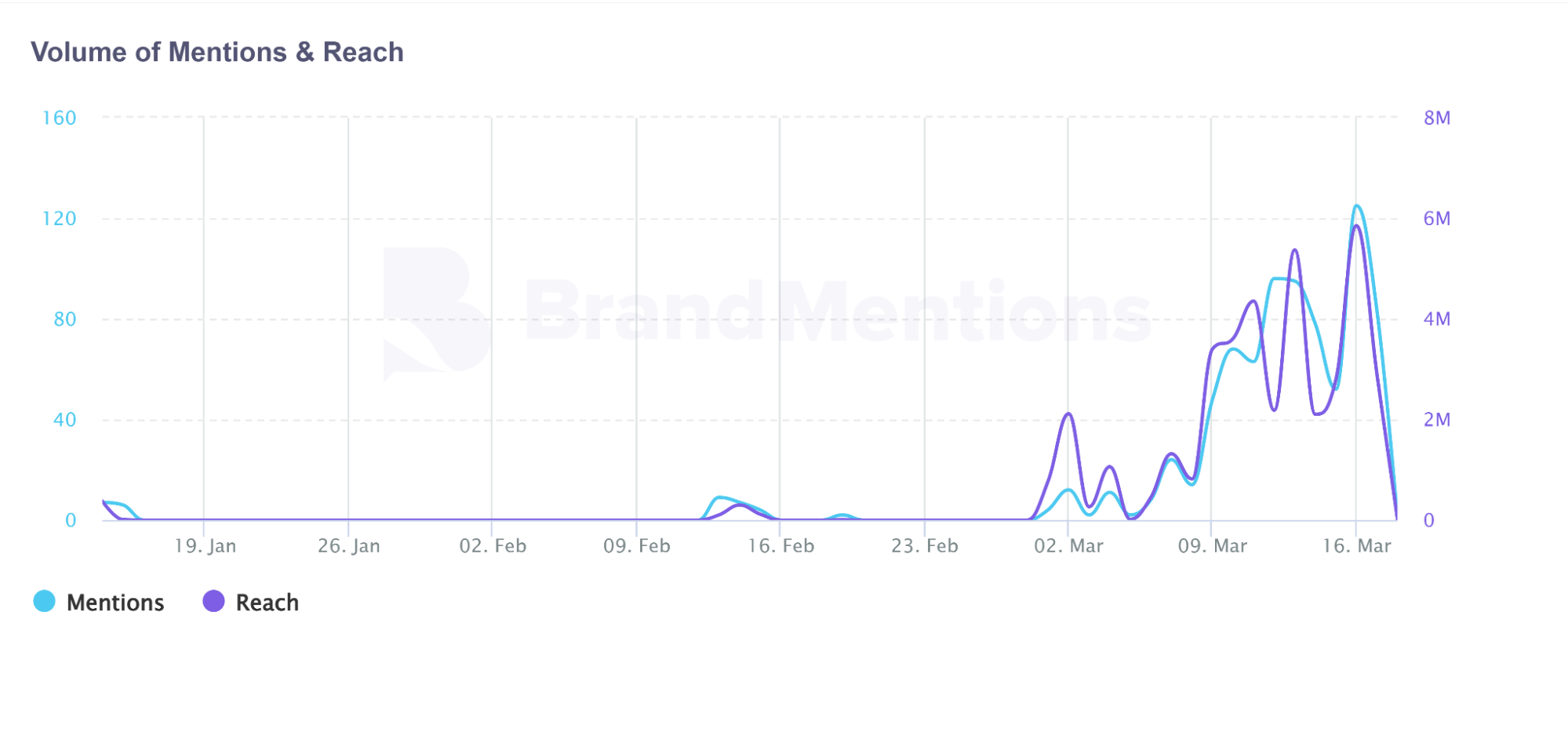Select the 16. Mar date label
Image resolution: width=1568 pixels, height=754 pixels.
tap(1356, 546)
